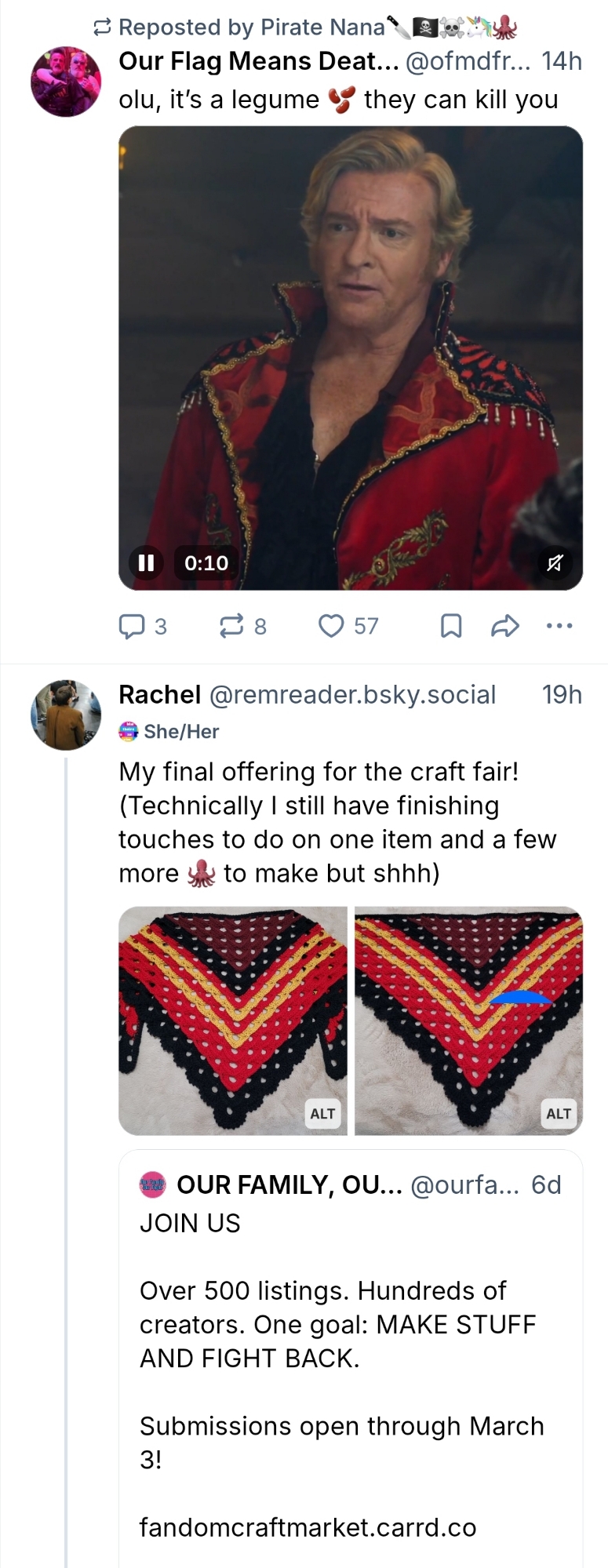608x1568 pixels.
Task: Open the quoted OUR FAMILY post author
Action: [x=289, y=1184]
